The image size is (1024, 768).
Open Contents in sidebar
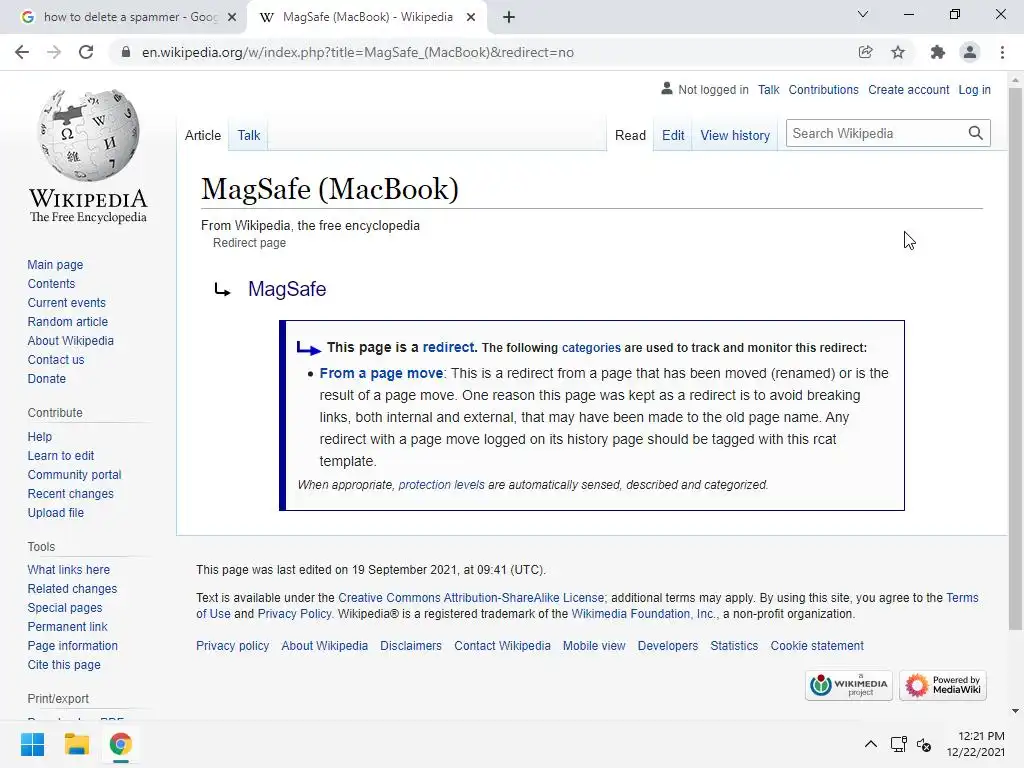coord(51,283)
